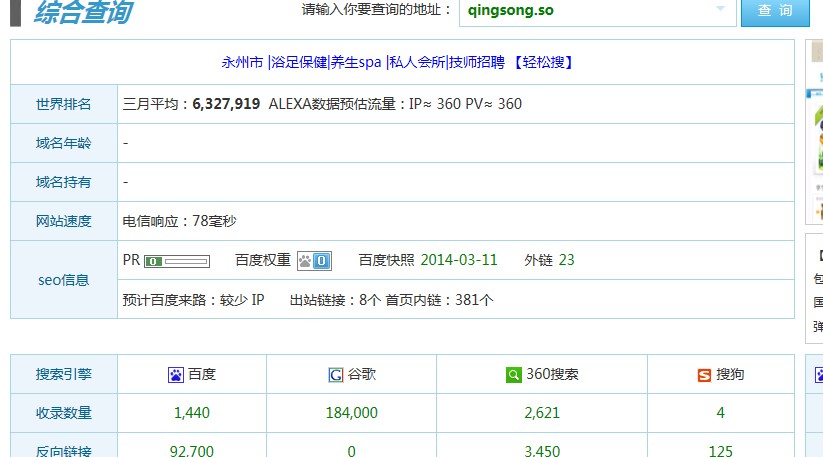Viewport: 823px width, 457px height.
Task: Click the 外链 count 23
Action: pyautogui.click(x=567, y=260)
